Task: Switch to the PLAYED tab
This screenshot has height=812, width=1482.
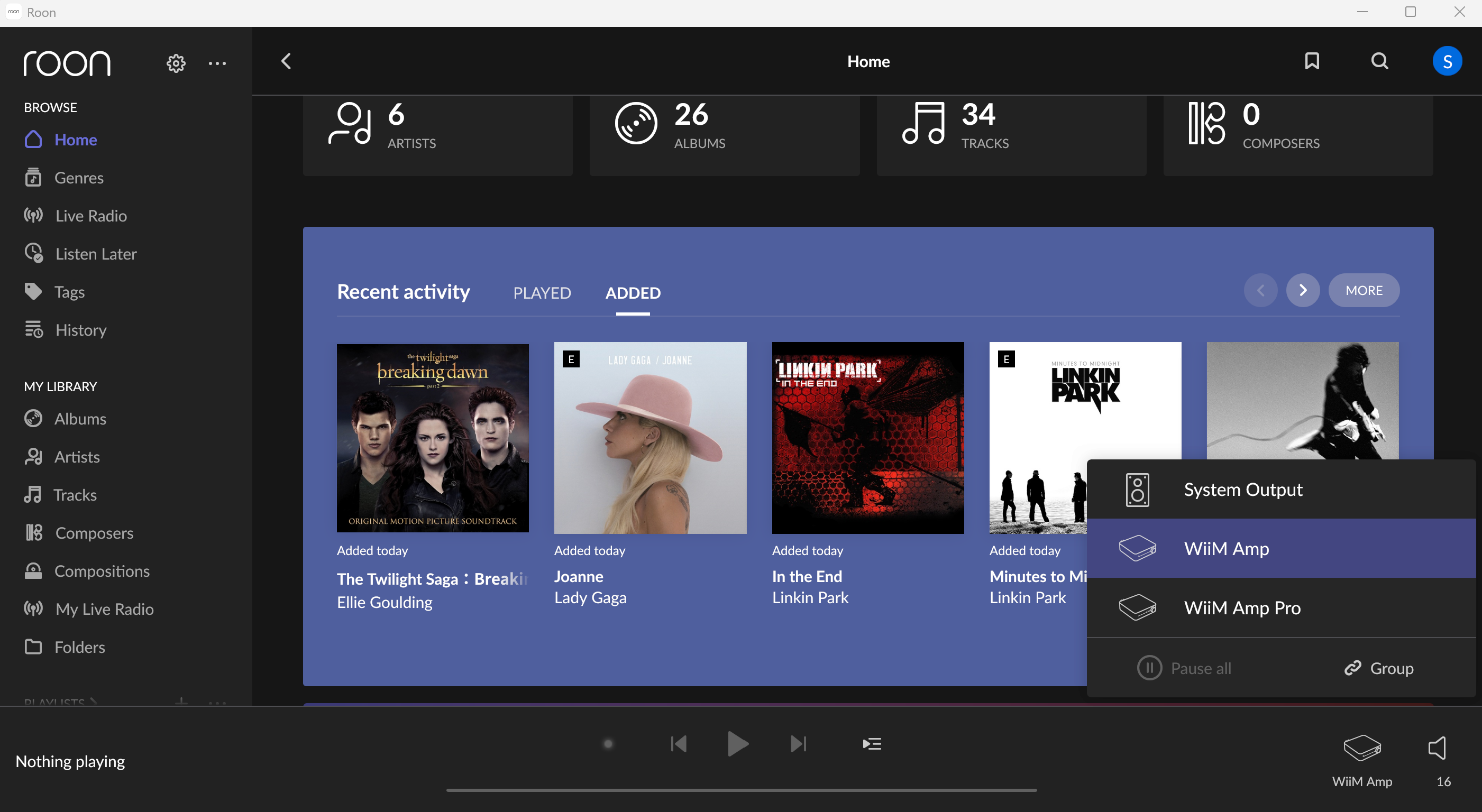Action: [x=542, y=293]
